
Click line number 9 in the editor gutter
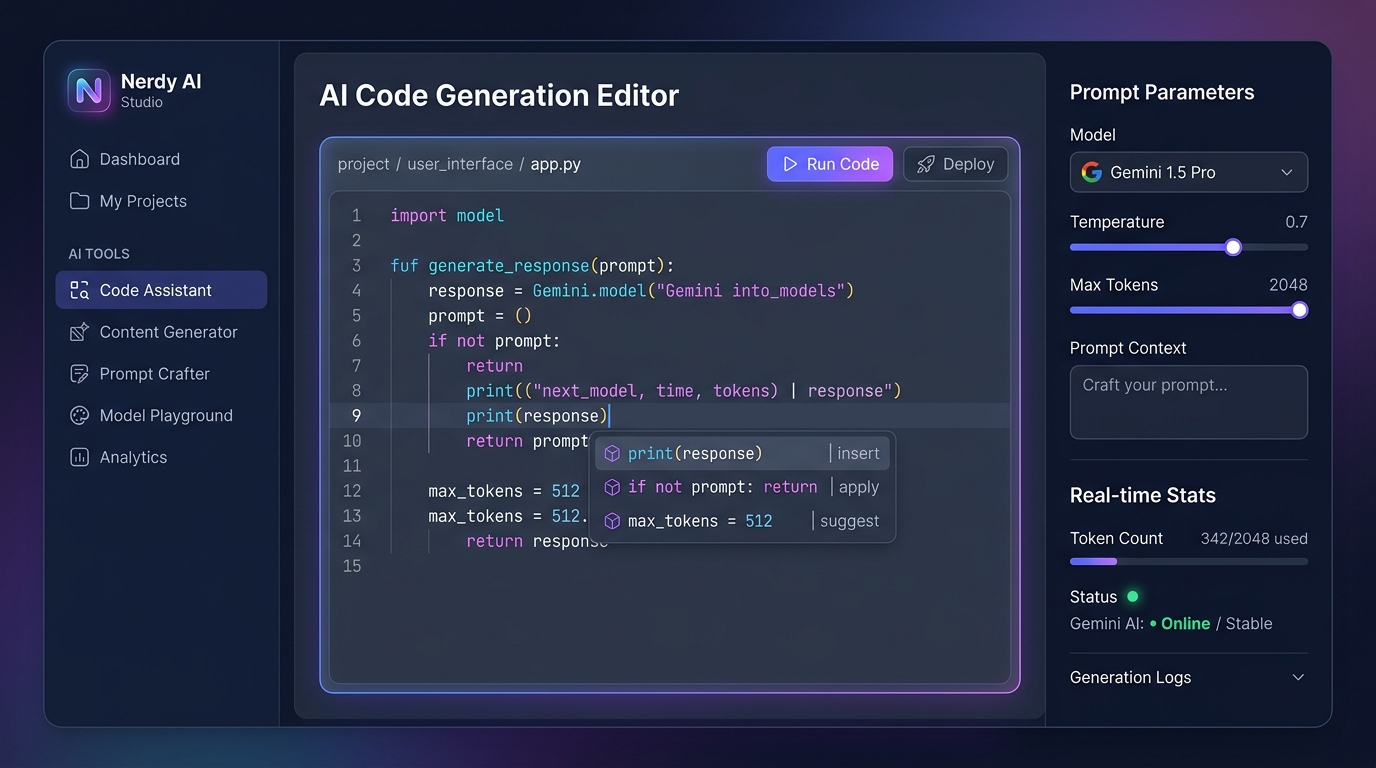click(x=357, y=416)
